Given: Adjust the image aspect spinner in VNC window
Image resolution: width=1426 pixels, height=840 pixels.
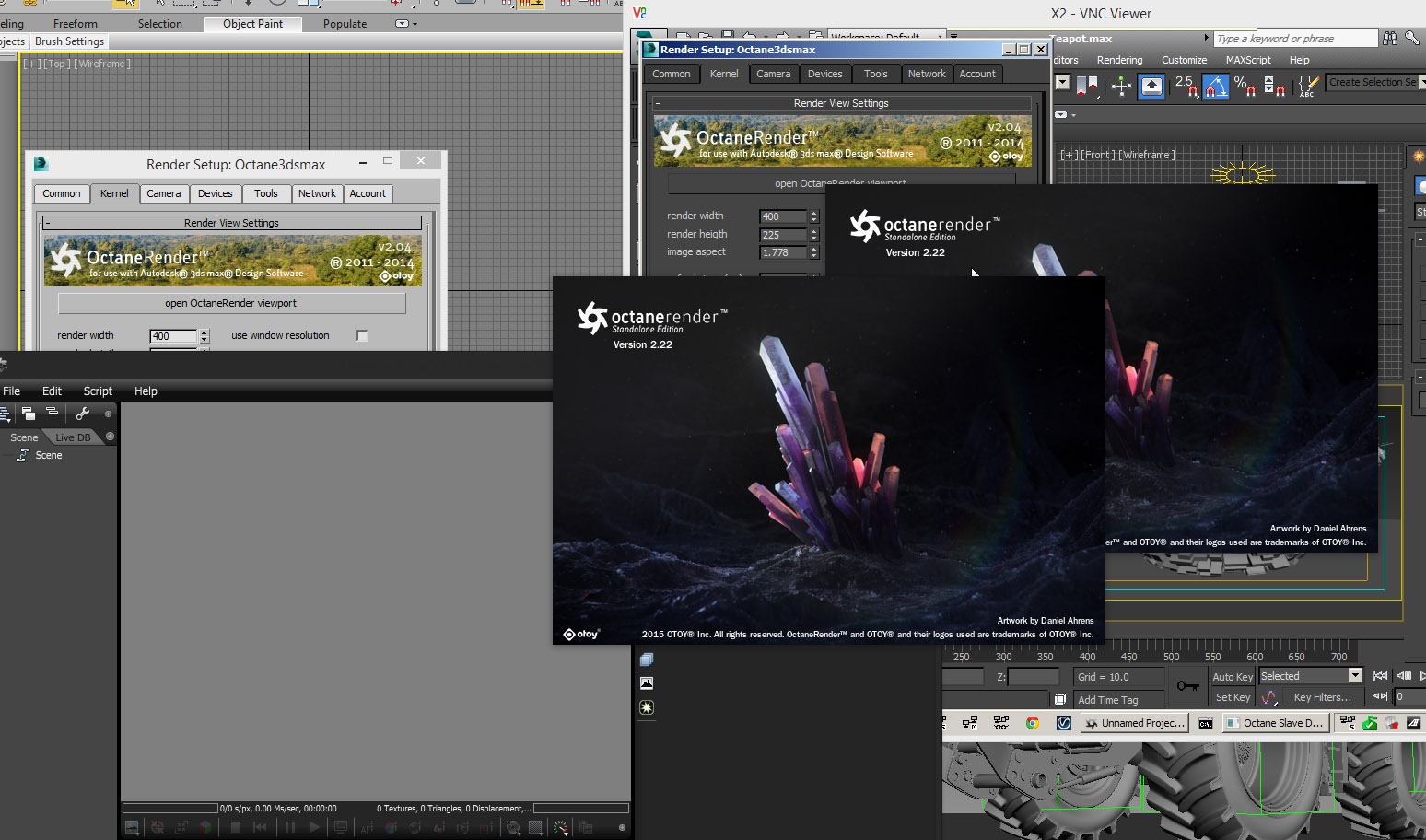Looking at the screenshot, I should (x=813, y=252).
